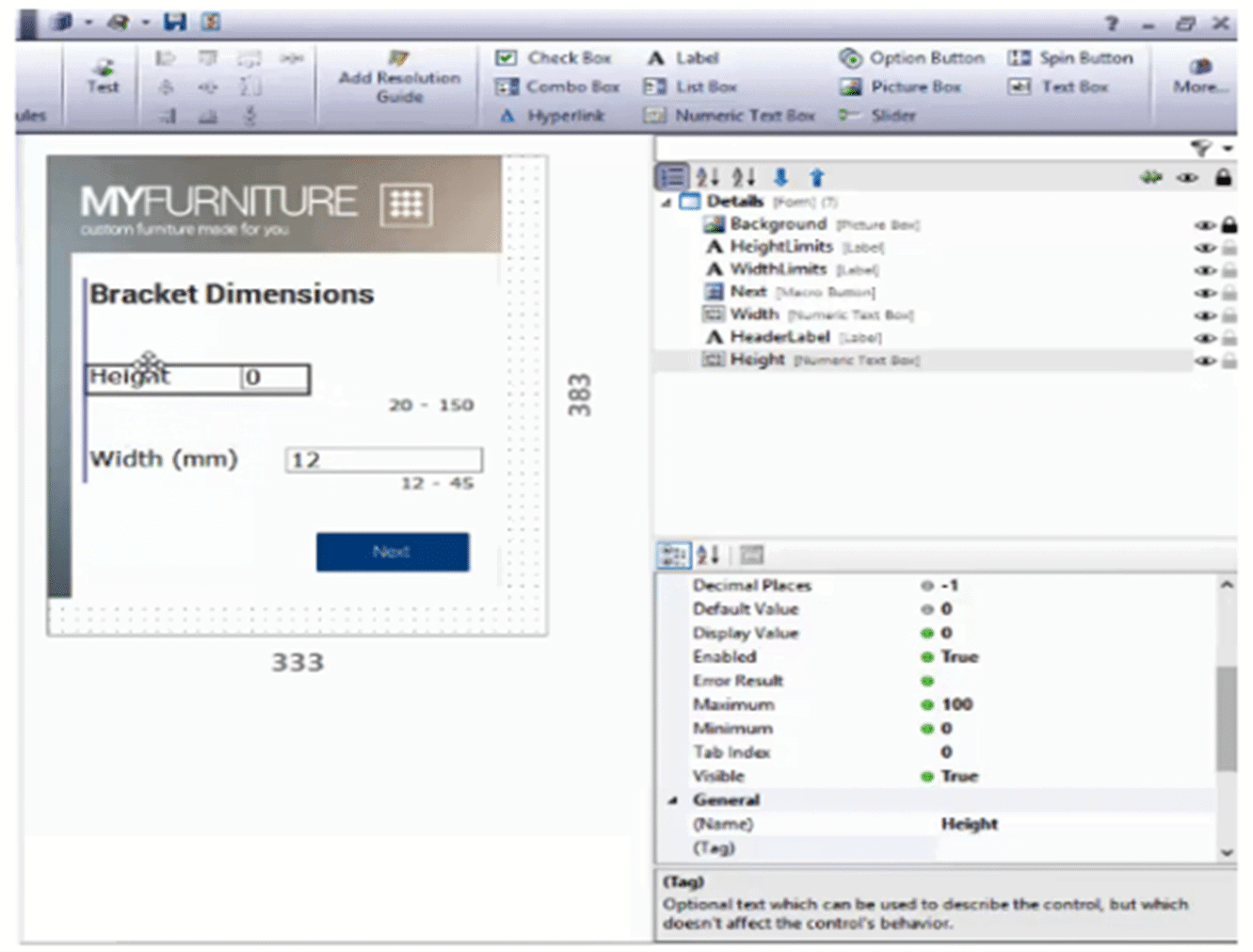
Task: Sort properties alphabetically
Action: 709,555
